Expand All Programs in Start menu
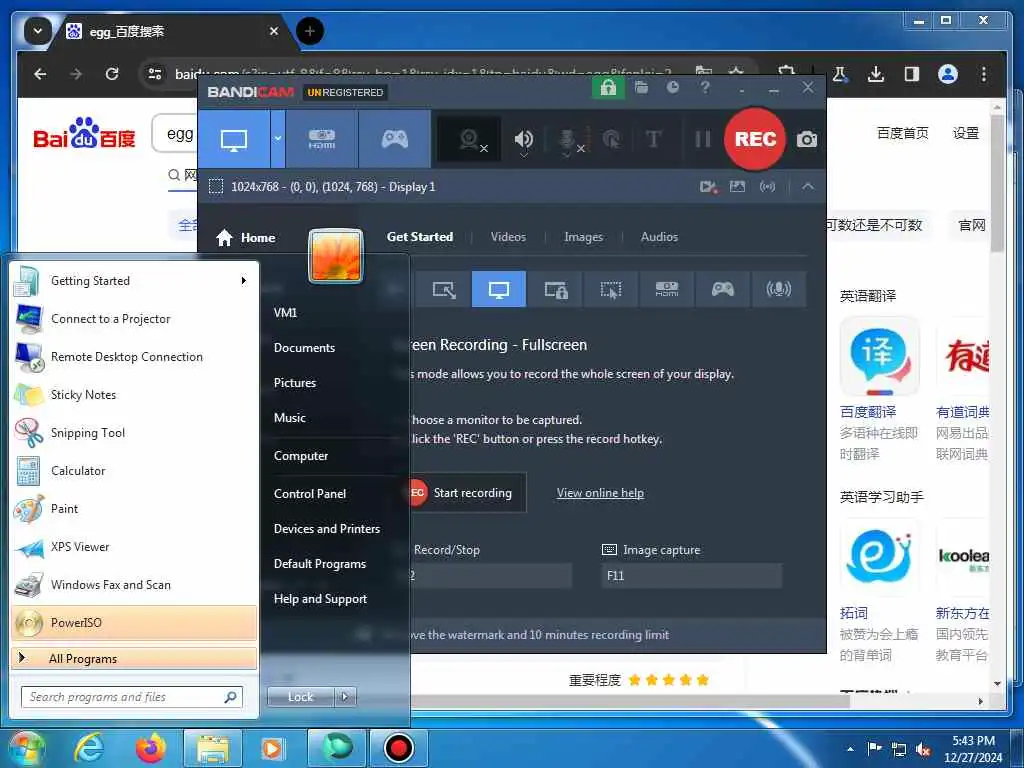This screenshot has width=1024, height=768. coord(134,658)
